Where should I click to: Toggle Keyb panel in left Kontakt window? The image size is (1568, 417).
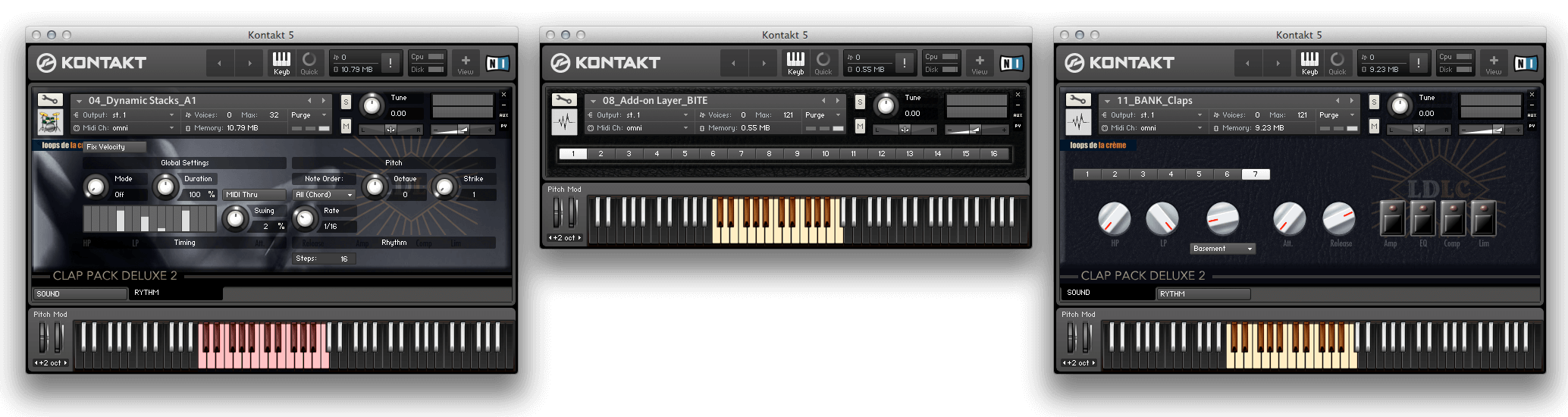point(281,63)
